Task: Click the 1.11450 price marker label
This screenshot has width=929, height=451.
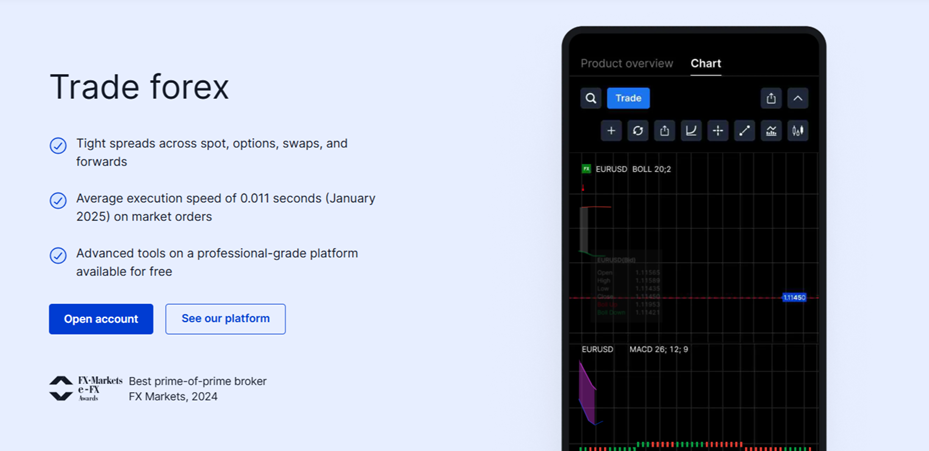Action: (x=794, y=298)
